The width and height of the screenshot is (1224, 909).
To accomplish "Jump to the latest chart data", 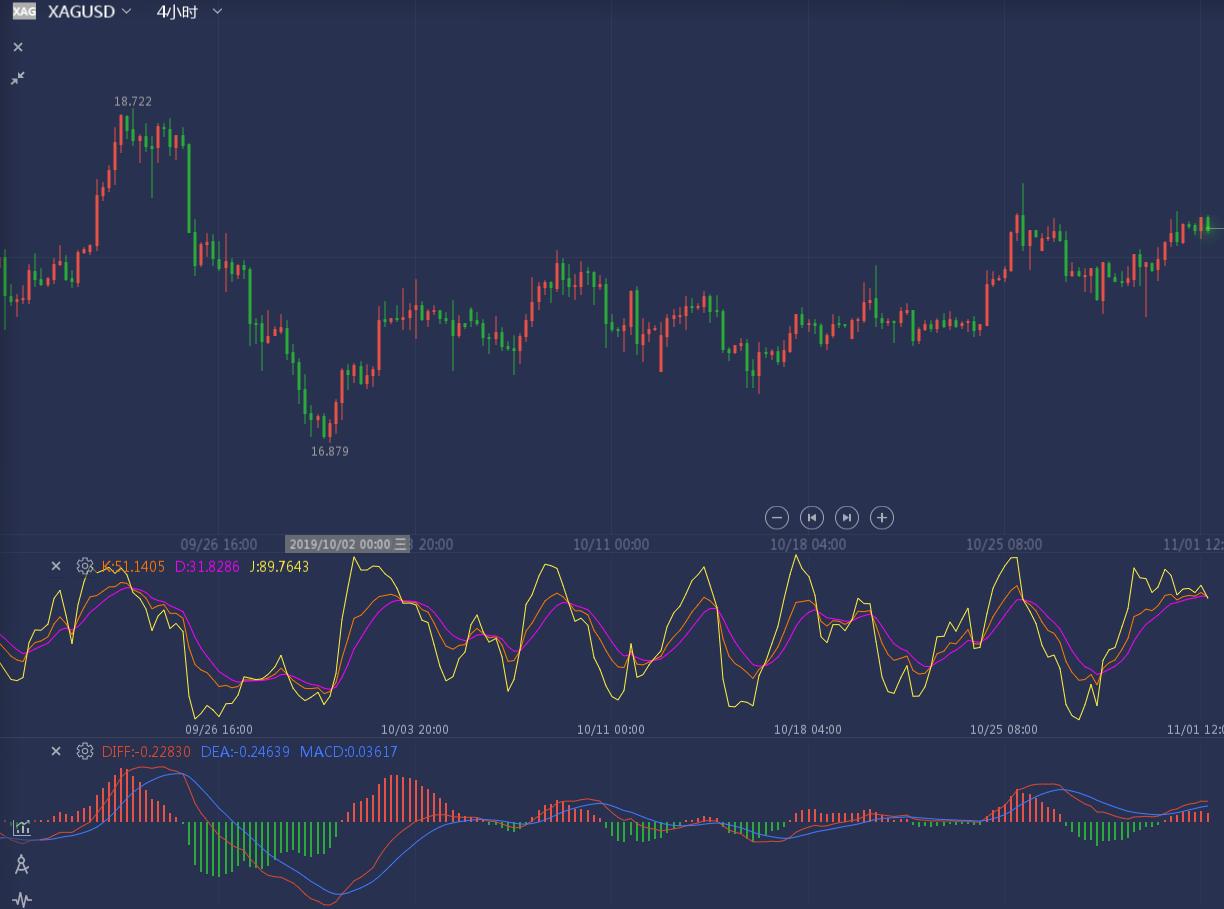I will pyautogui.click(x=846, y=517).
